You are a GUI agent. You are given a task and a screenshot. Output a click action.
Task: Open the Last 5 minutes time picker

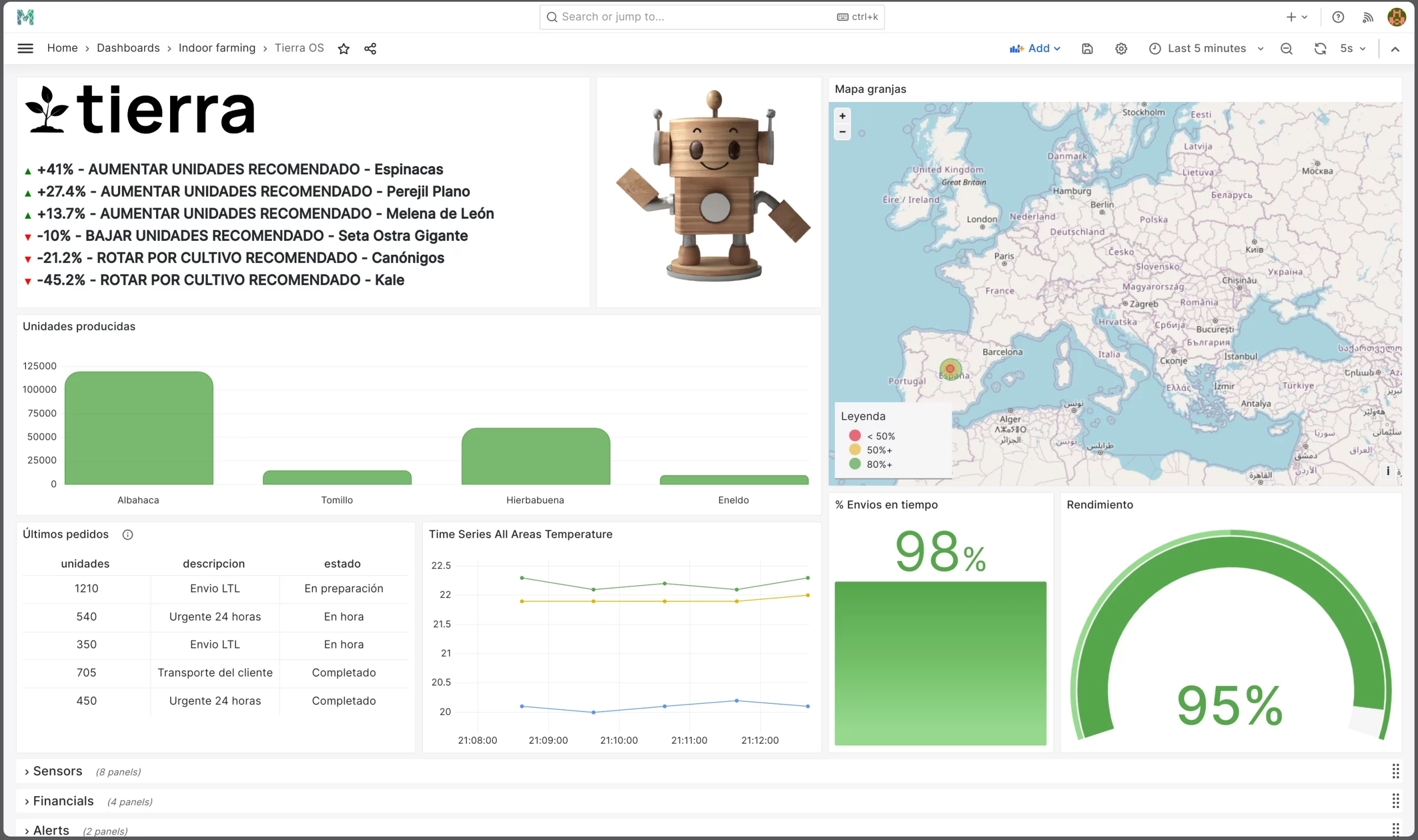[x=1206, y=48]
